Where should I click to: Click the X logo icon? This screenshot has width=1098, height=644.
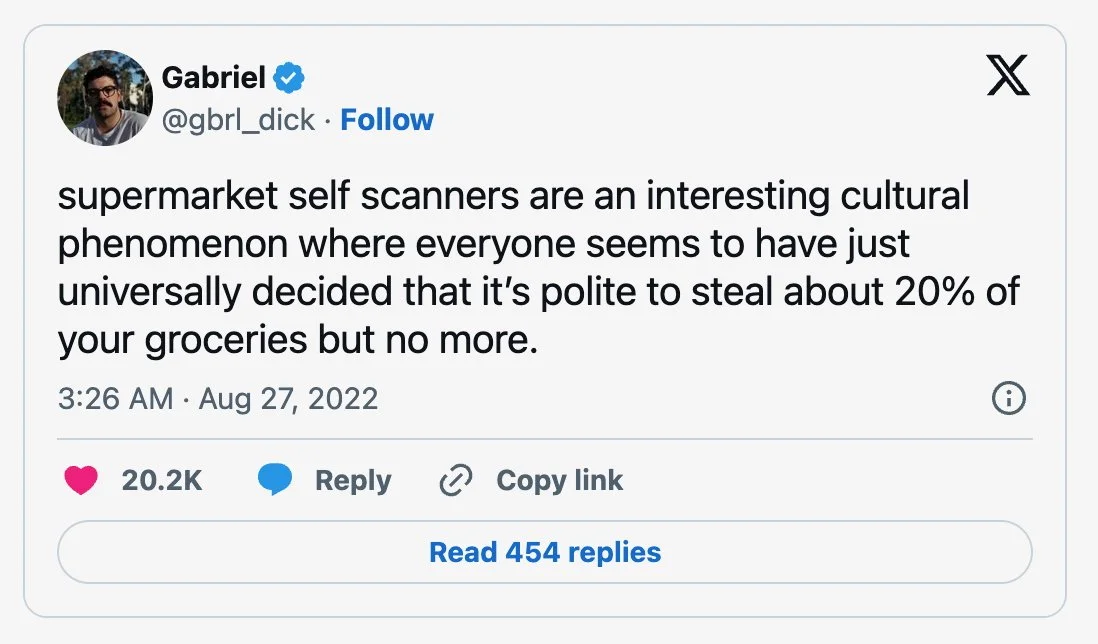1008,74
